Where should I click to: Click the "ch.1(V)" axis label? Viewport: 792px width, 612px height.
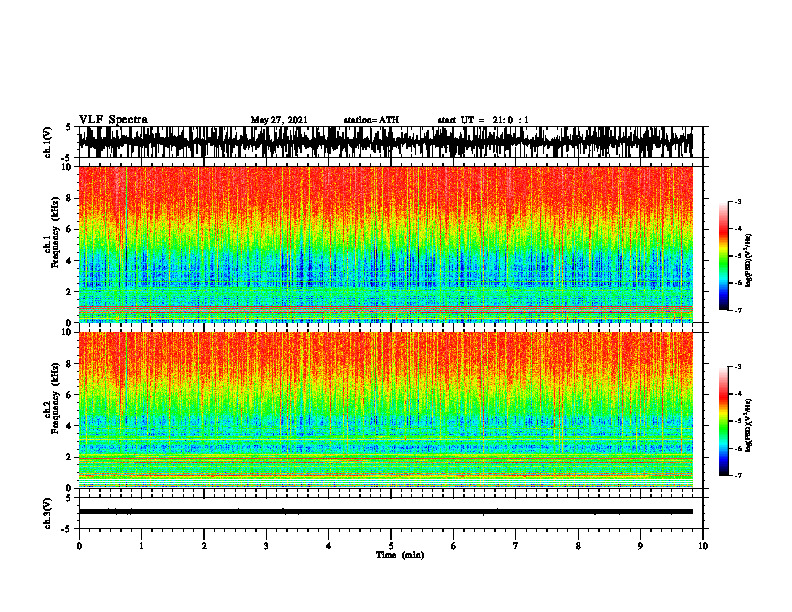click(47, 142)
